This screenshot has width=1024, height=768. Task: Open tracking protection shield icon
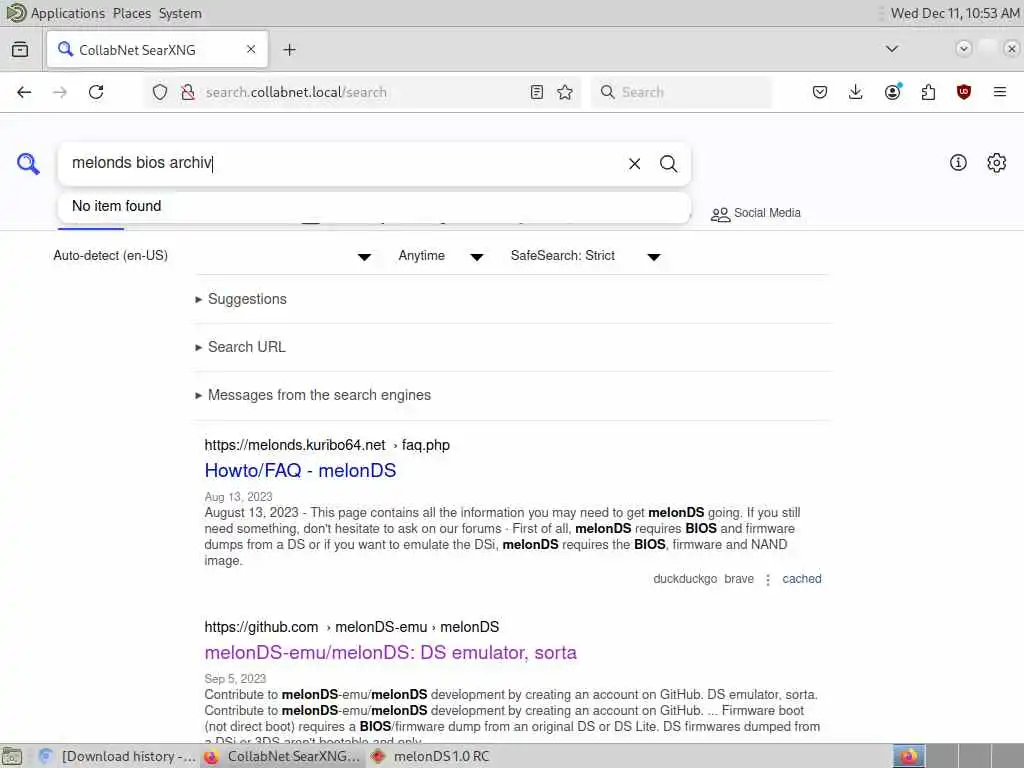160,92
